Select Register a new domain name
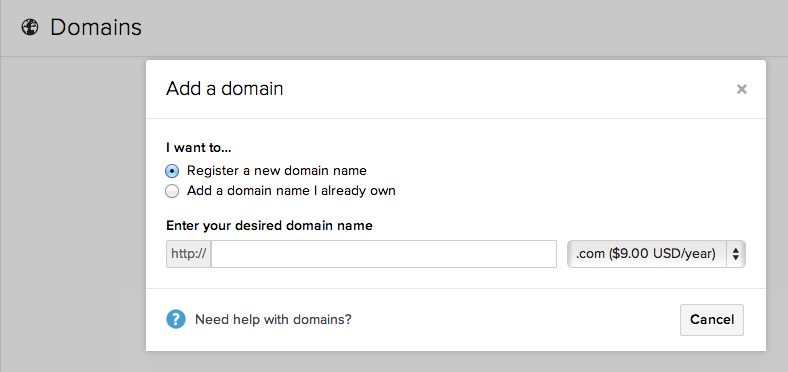 [x=172, y=171]
